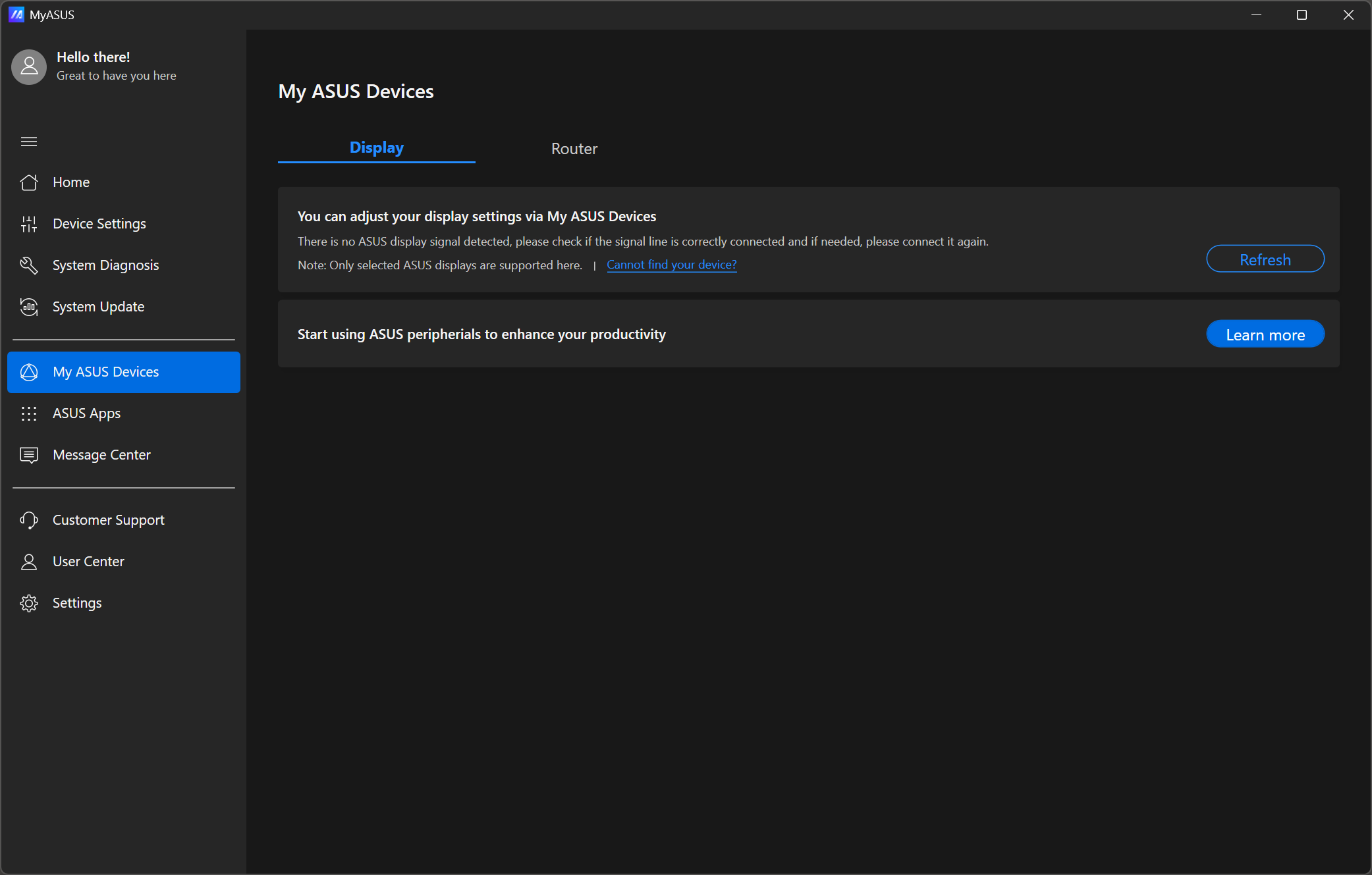The image size is (1372, 875).
Task: Click the Home house icon
Action: 29,182
